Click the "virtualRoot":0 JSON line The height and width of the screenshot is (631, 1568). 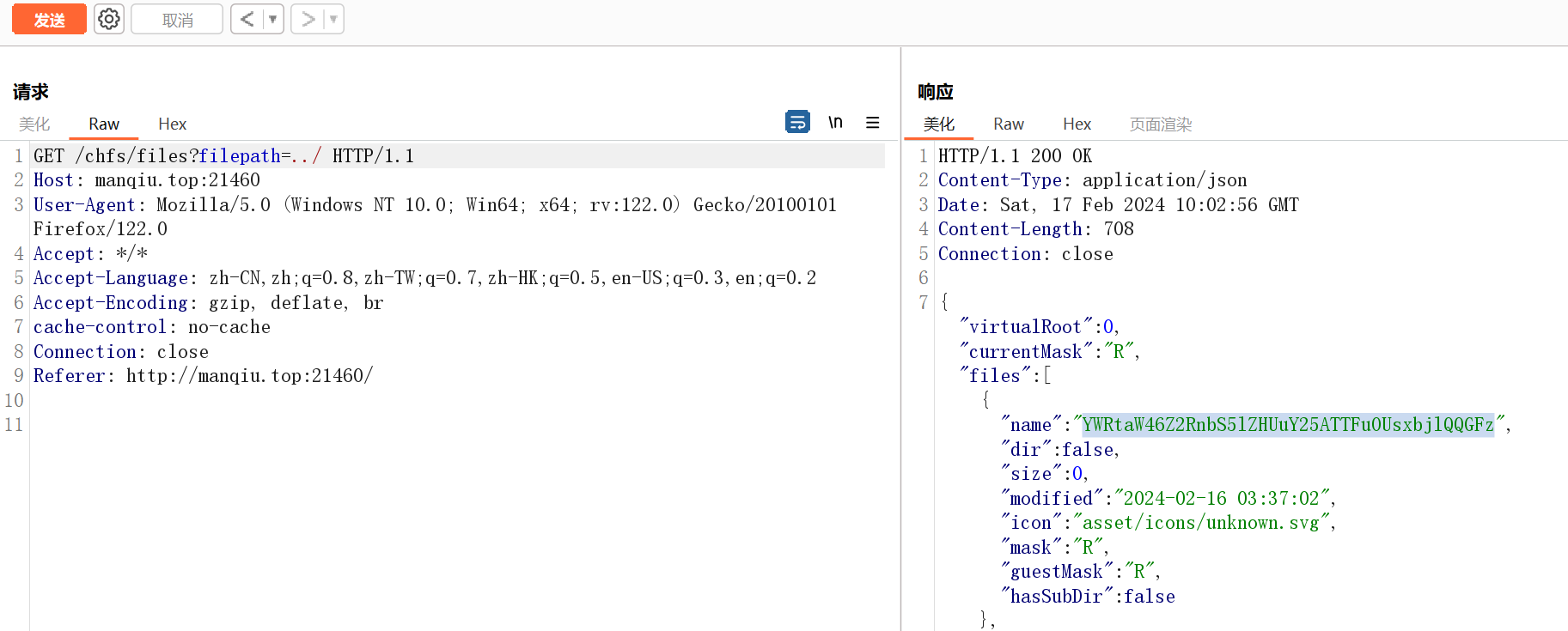click(1040, 327)
